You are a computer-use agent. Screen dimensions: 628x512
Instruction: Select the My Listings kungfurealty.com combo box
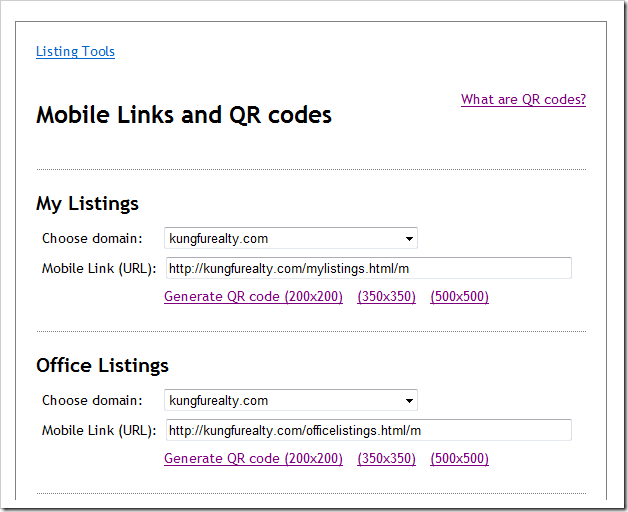pos(291,238)
